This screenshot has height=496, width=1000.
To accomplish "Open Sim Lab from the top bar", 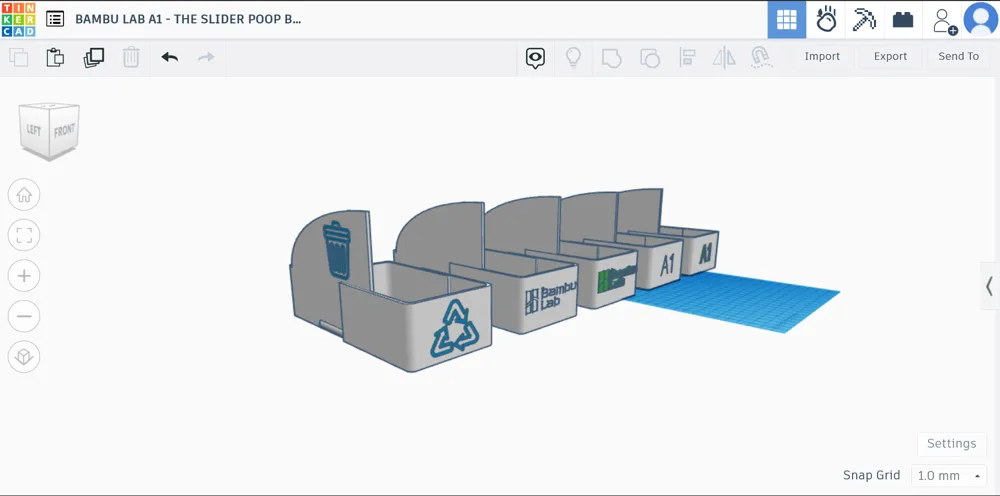I will pyautogui.click(x=826, y=19).
